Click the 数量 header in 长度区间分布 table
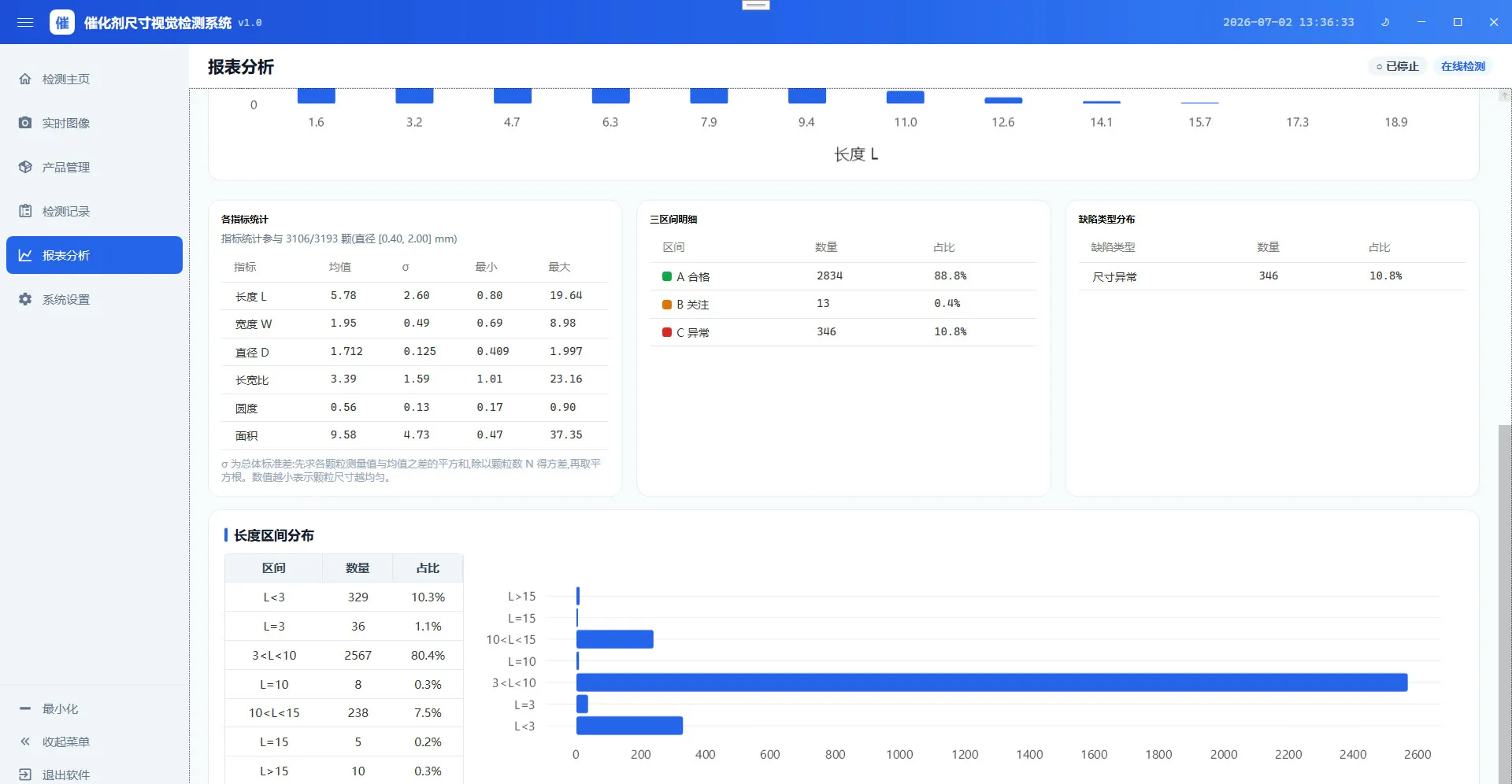 358,568
